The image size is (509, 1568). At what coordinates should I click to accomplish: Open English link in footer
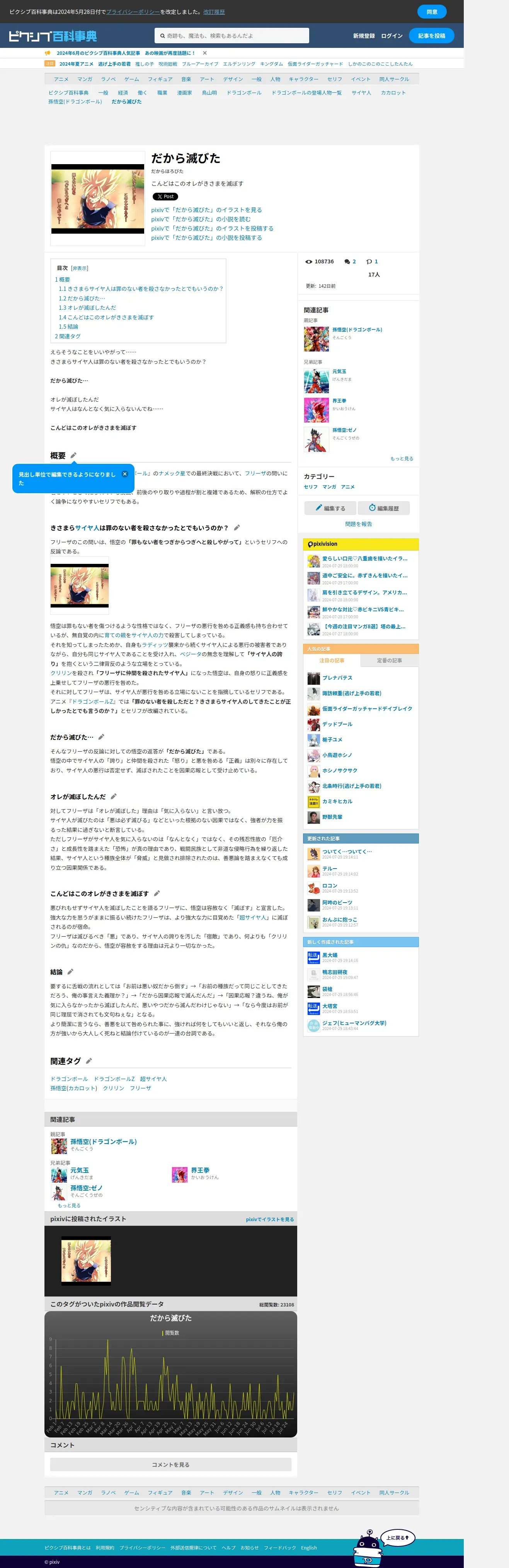click(x=309, y=1547)
